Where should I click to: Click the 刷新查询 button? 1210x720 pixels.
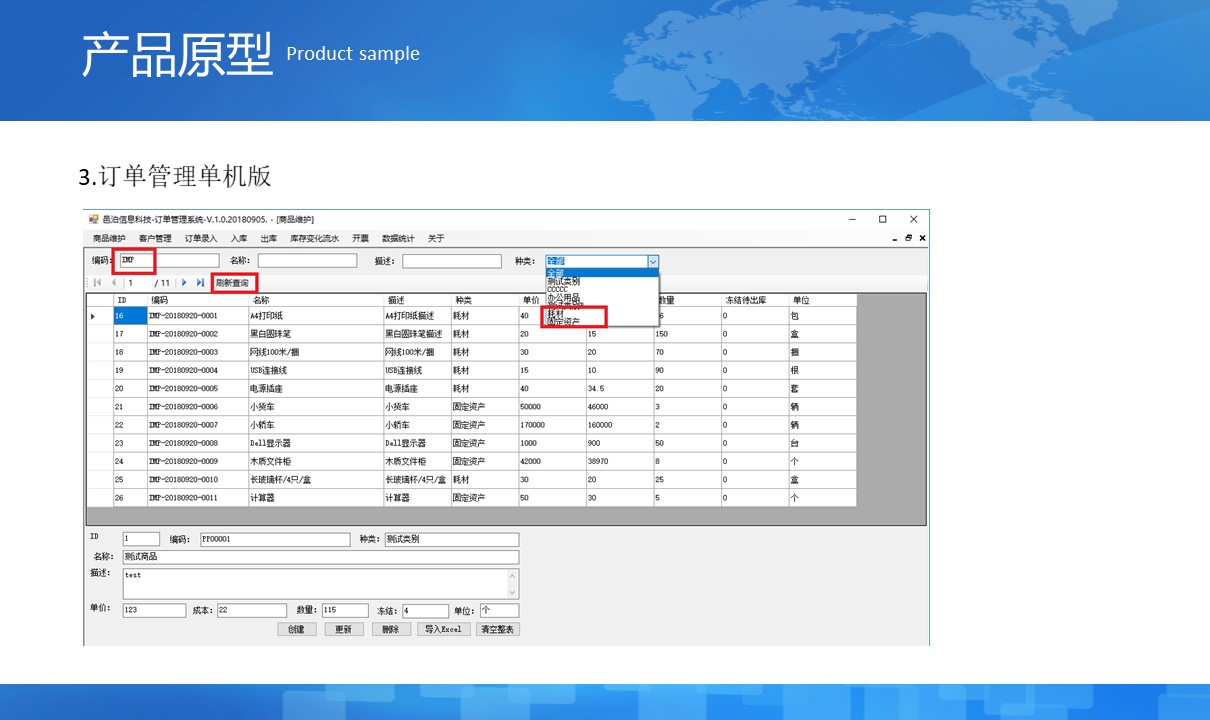232,283
